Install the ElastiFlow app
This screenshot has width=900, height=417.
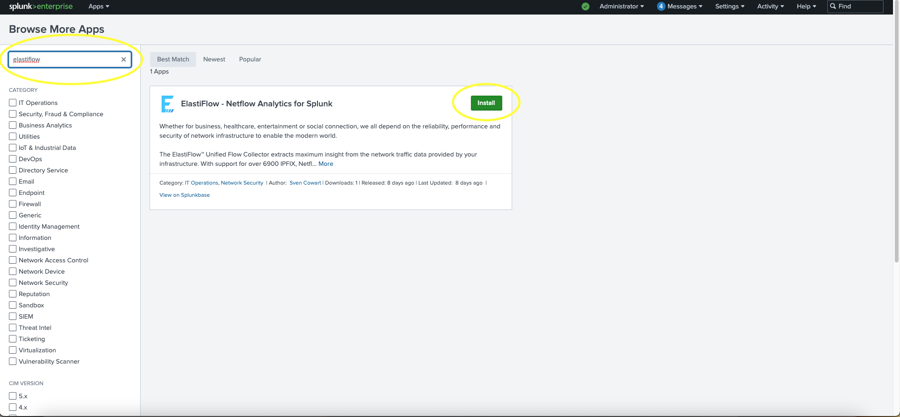point(486,103)
